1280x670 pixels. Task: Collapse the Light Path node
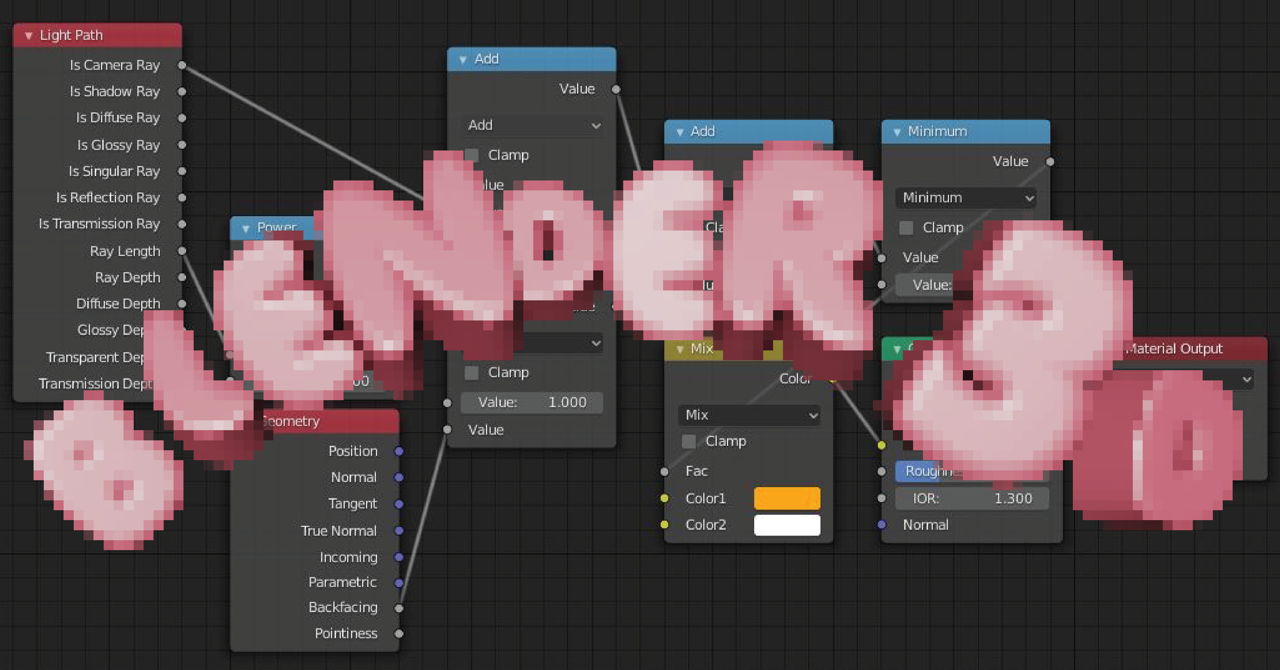pyautogui.click(x=28, y=35)
